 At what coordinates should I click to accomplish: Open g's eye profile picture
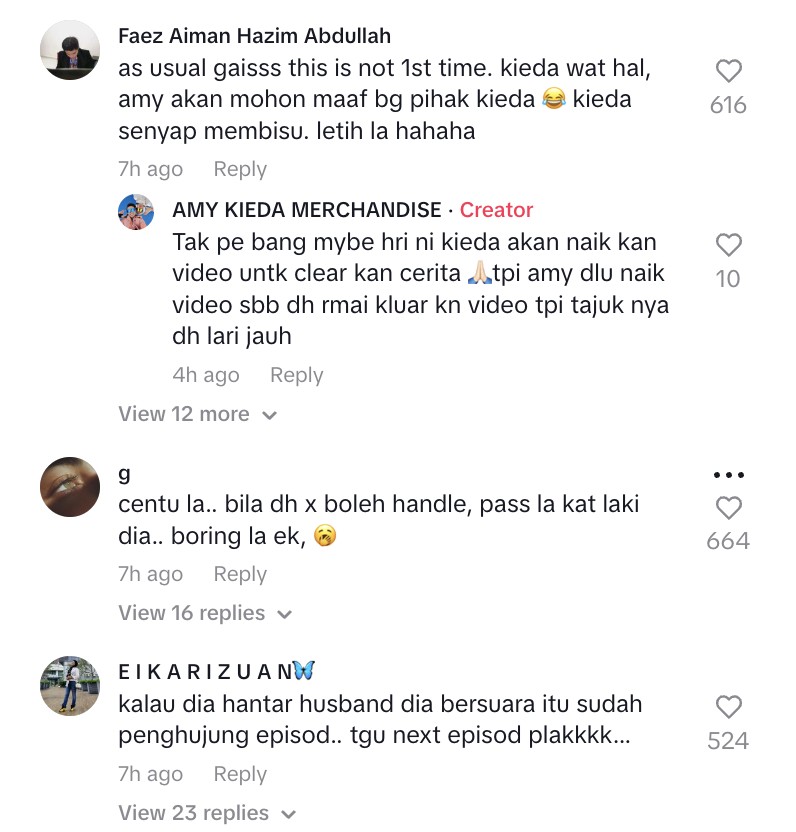70,487
